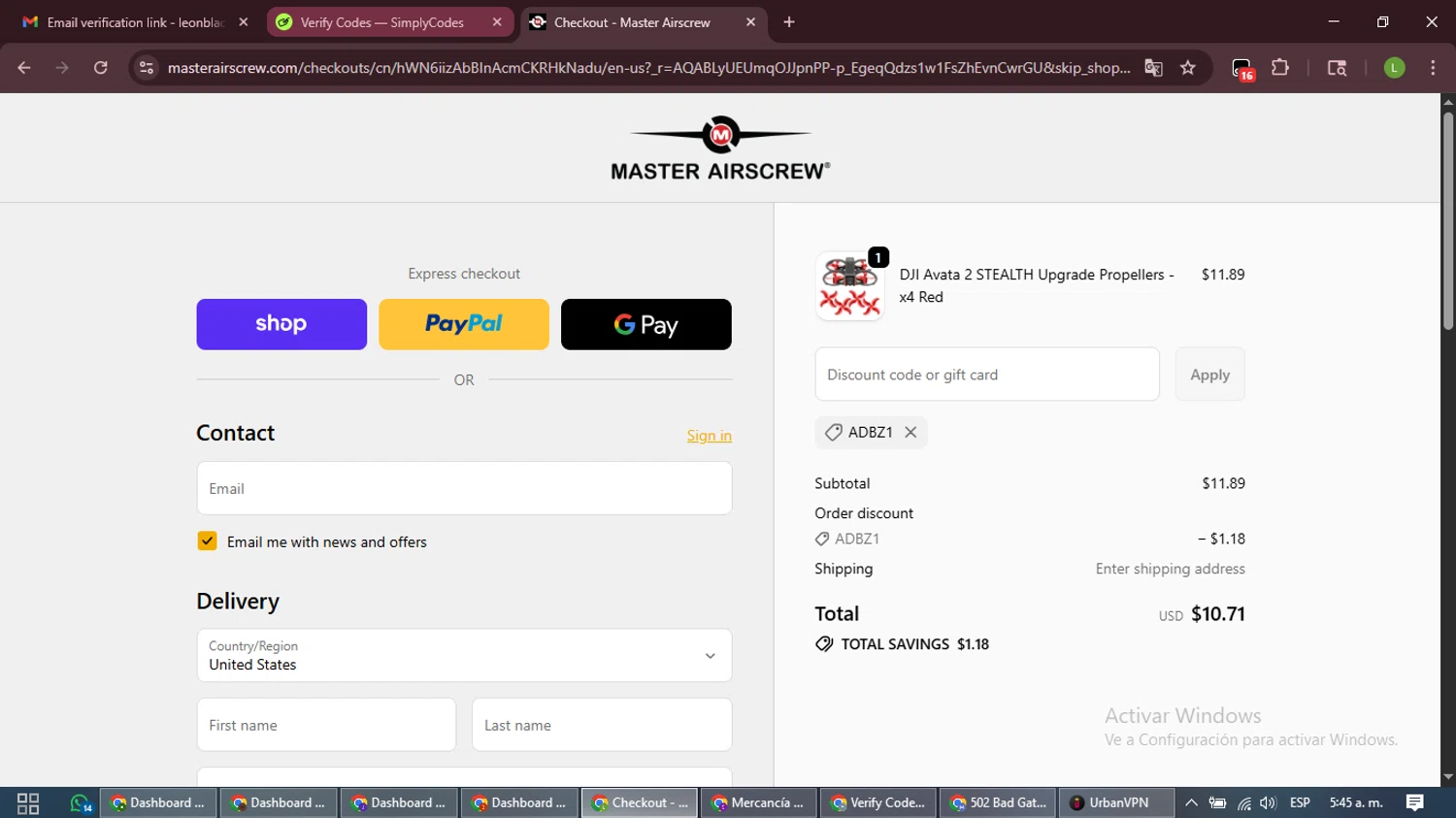Click the Total $10.71 amount
Viewport: 1456px width, 818px height.
point(1217,614)
